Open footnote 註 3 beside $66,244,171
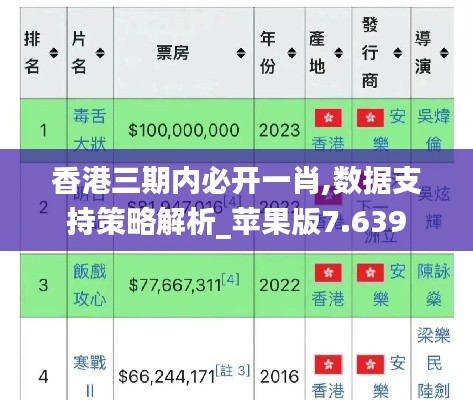This screenshot has width=473, height=400. point(233,370)
